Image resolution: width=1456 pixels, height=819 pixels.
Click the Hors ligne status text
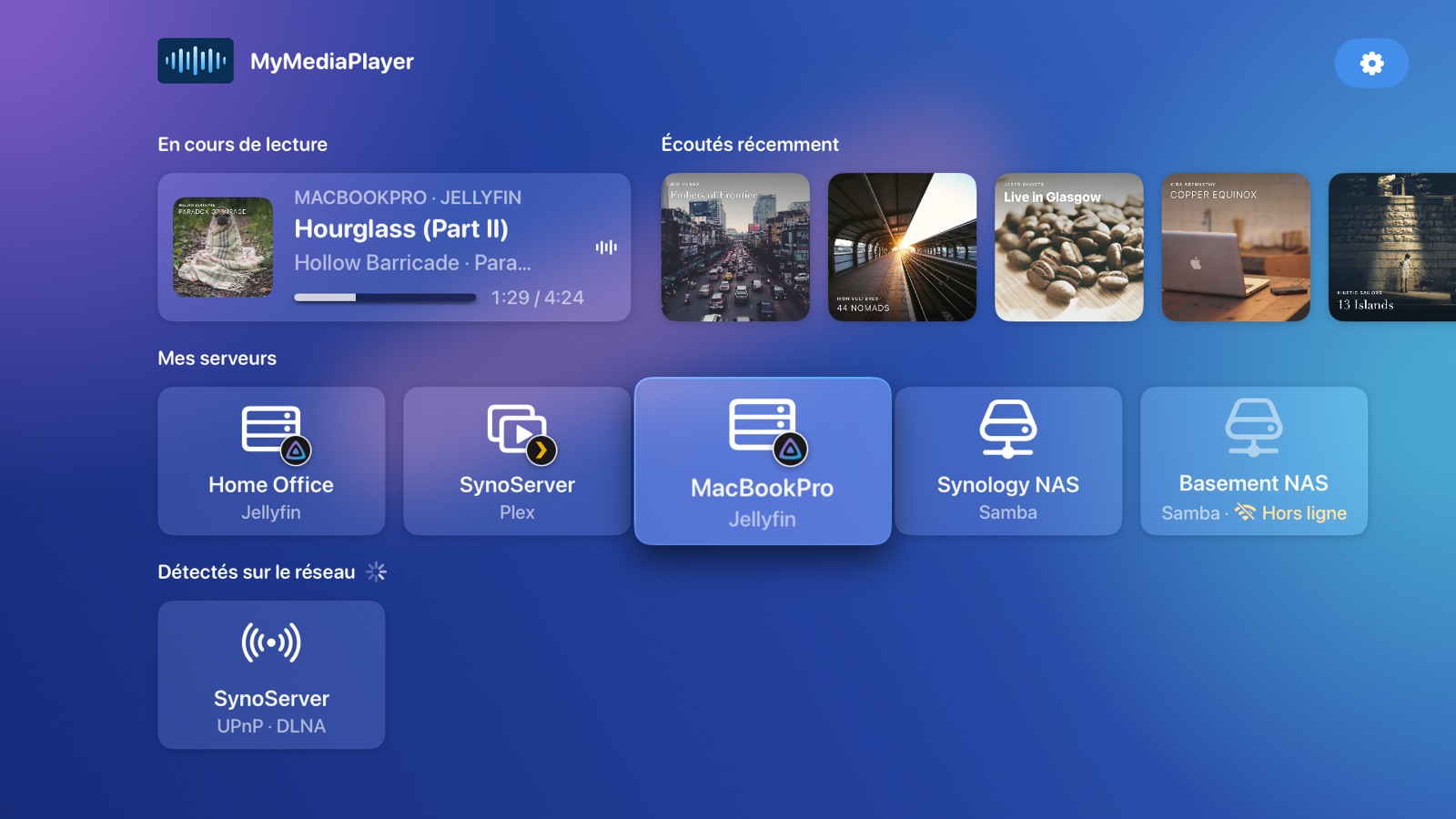click(x=1304, y=513)
